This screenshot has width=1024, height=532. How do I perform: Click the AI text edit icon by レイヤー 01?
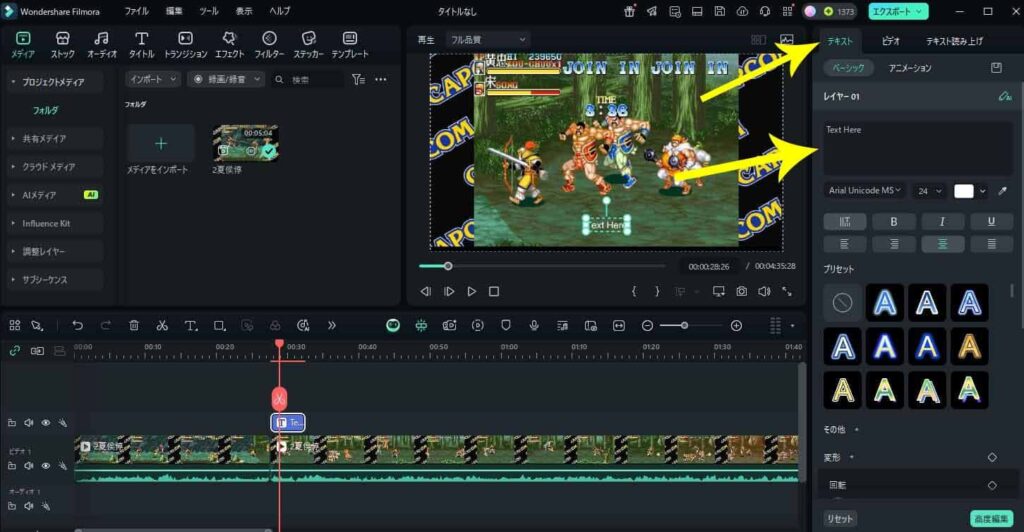coord(1004,97)
